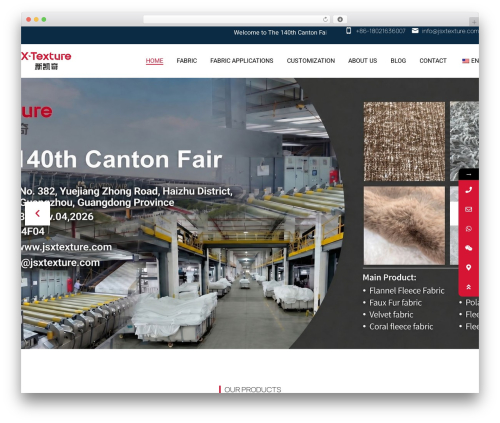
Task: Open the HOME menu item
Action: pyautogui.click(x=154, y=61)
